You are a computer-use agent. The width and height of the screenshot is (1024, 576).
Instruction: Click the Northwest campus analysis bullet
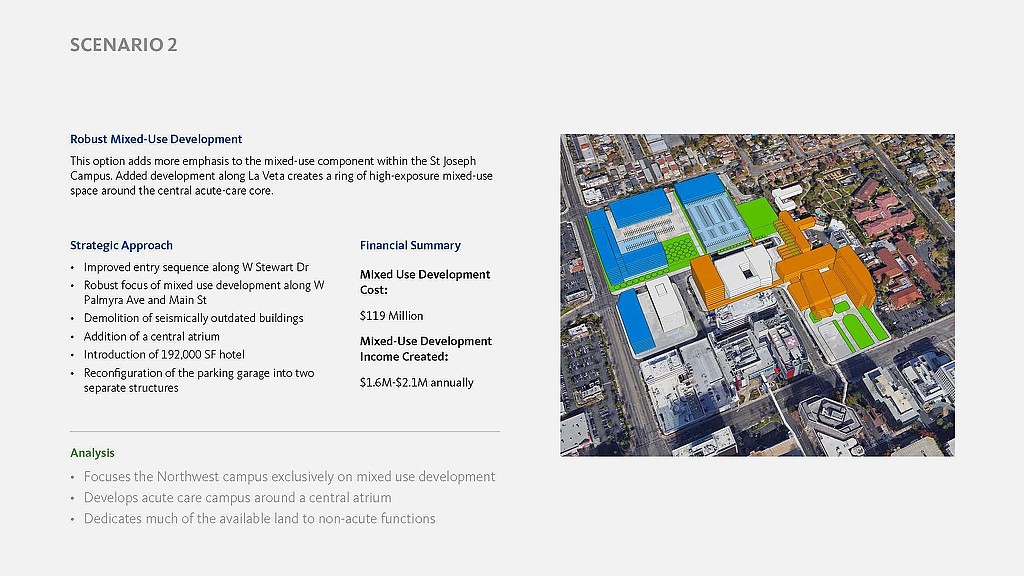point(289,477)
